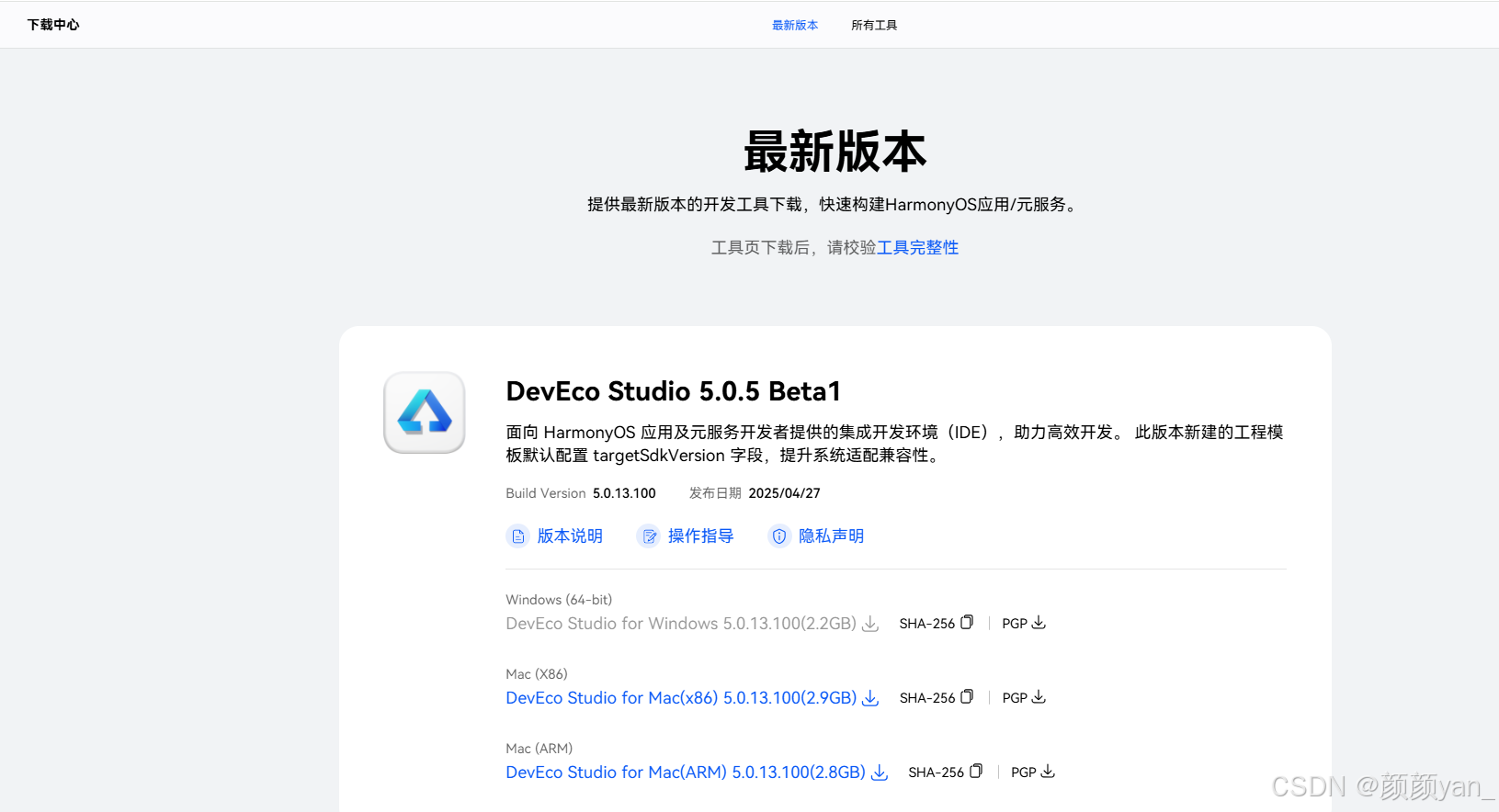
Task: Click the 版本说明 document icon
Action: pos(518,536)
